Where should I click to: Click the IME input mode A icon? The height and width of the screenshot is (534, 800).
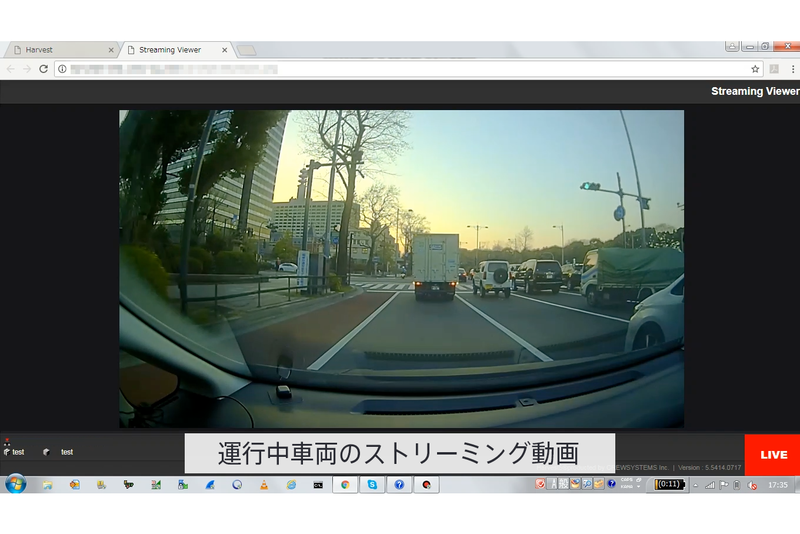click(553, 484)
